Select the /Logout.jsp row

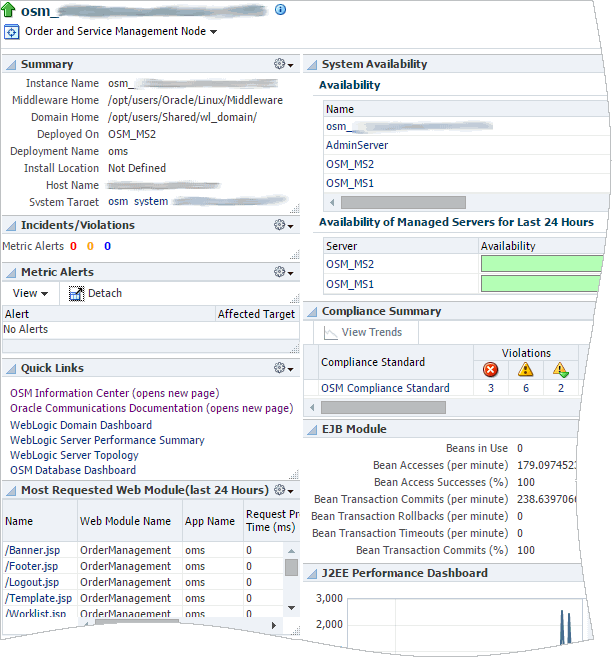(144, 582)
